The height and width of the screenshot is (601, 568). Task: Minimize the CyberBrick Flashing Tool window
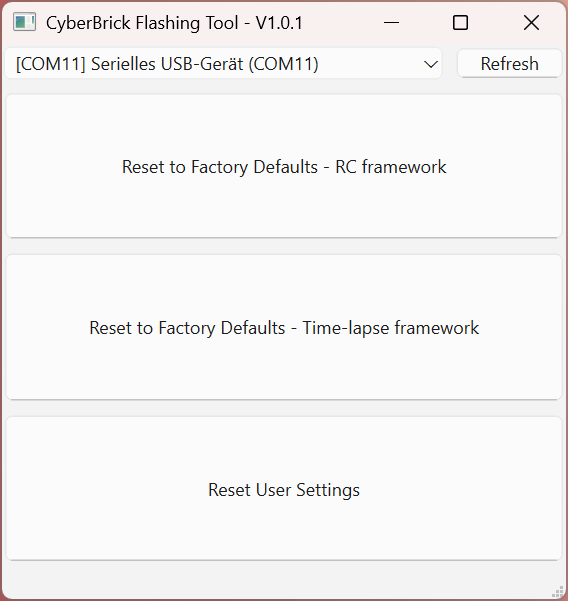391,23
